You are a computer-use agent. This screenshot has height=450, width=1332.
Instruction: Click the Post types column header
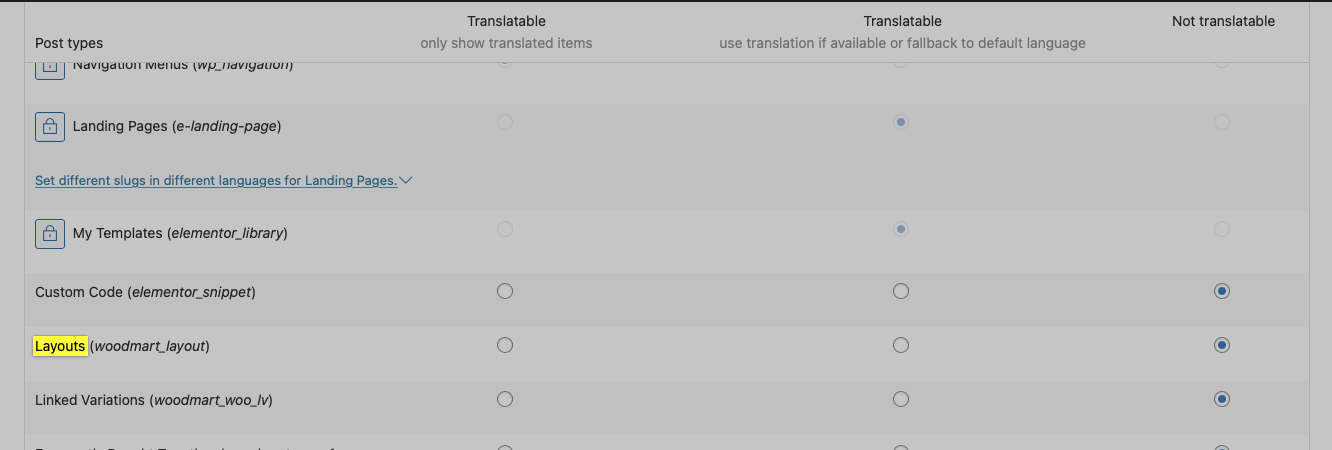click(69, 43)
